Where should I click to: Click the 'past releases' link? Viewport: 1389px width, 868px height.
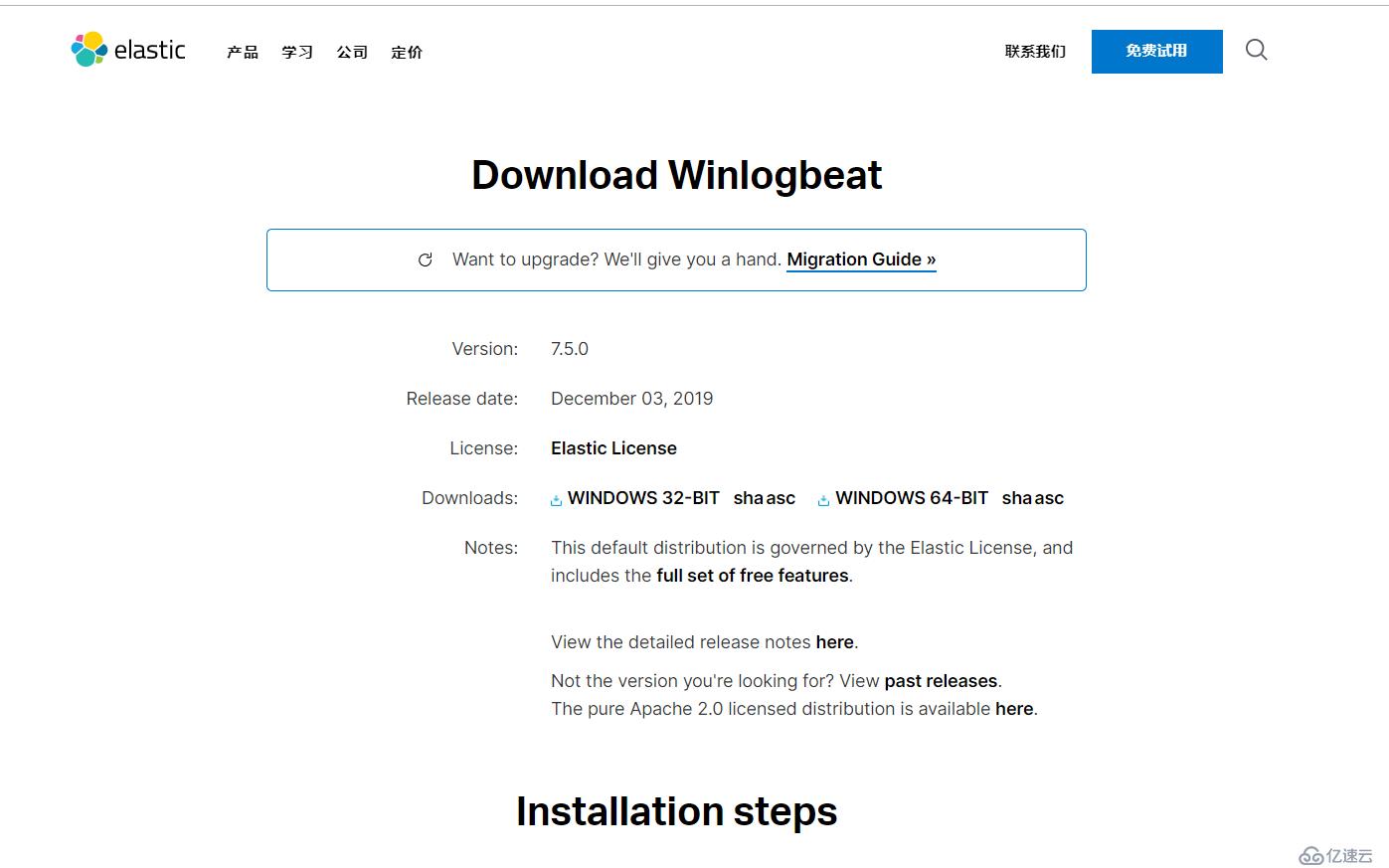pyautogui.click(x=941, y=681)
